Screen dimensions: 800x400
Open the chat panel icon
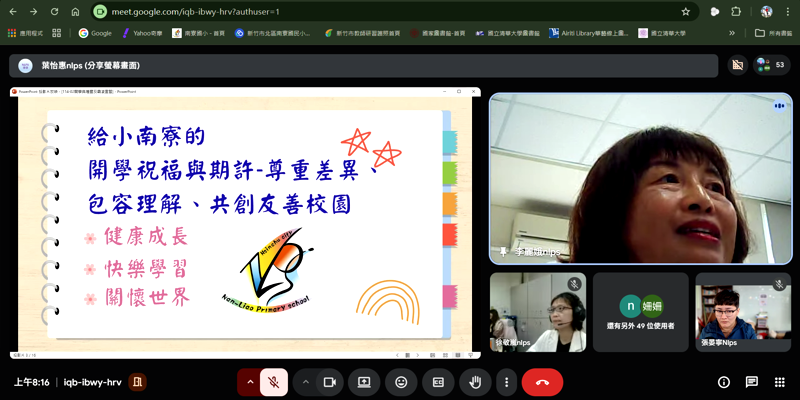pos(751,382)
